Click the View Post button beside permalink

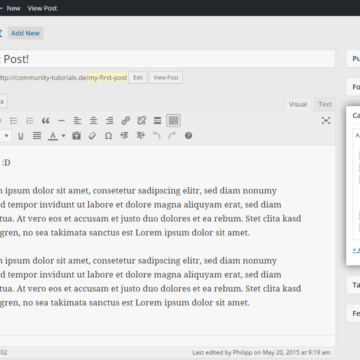coord(166,78)
